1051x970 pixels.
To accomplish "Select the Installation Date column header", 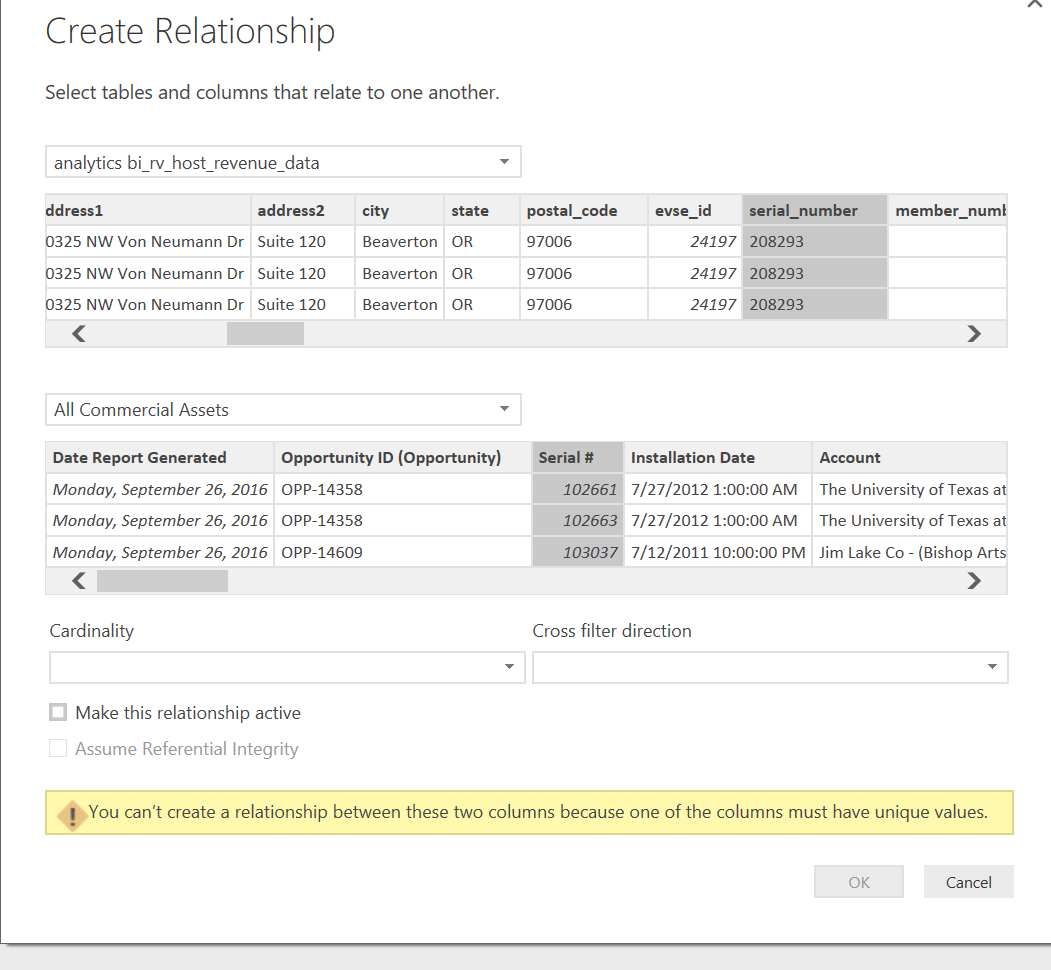I will [718, 458].
